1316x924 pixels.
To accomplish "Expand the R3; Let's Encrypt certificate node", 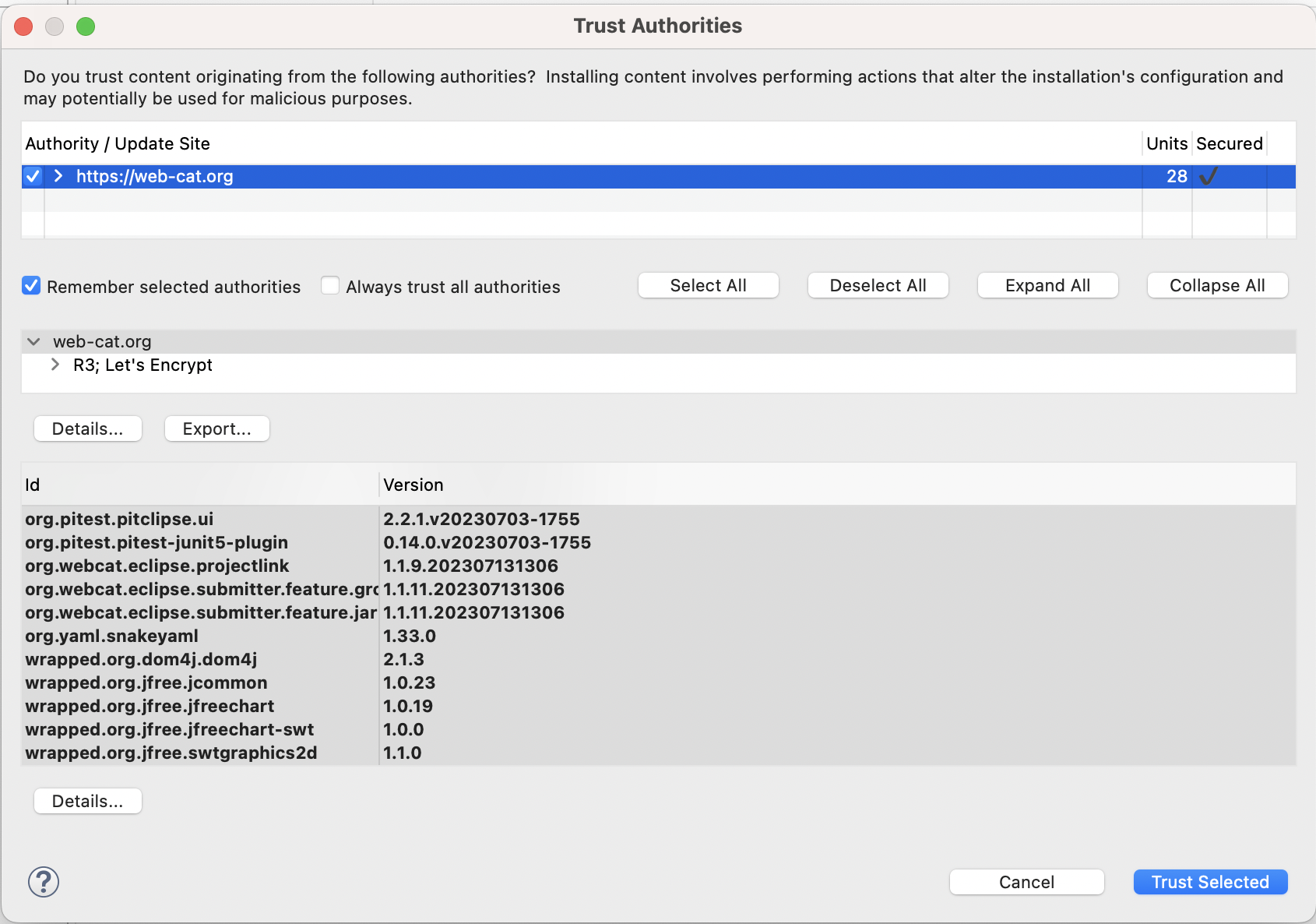I will click(x=55, y=365).
